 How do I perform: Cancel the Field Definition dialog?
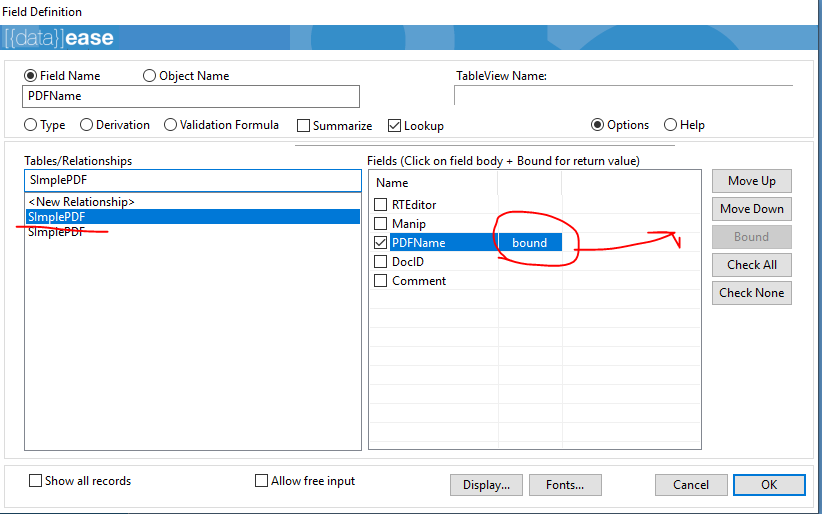(x=691, y=485)
